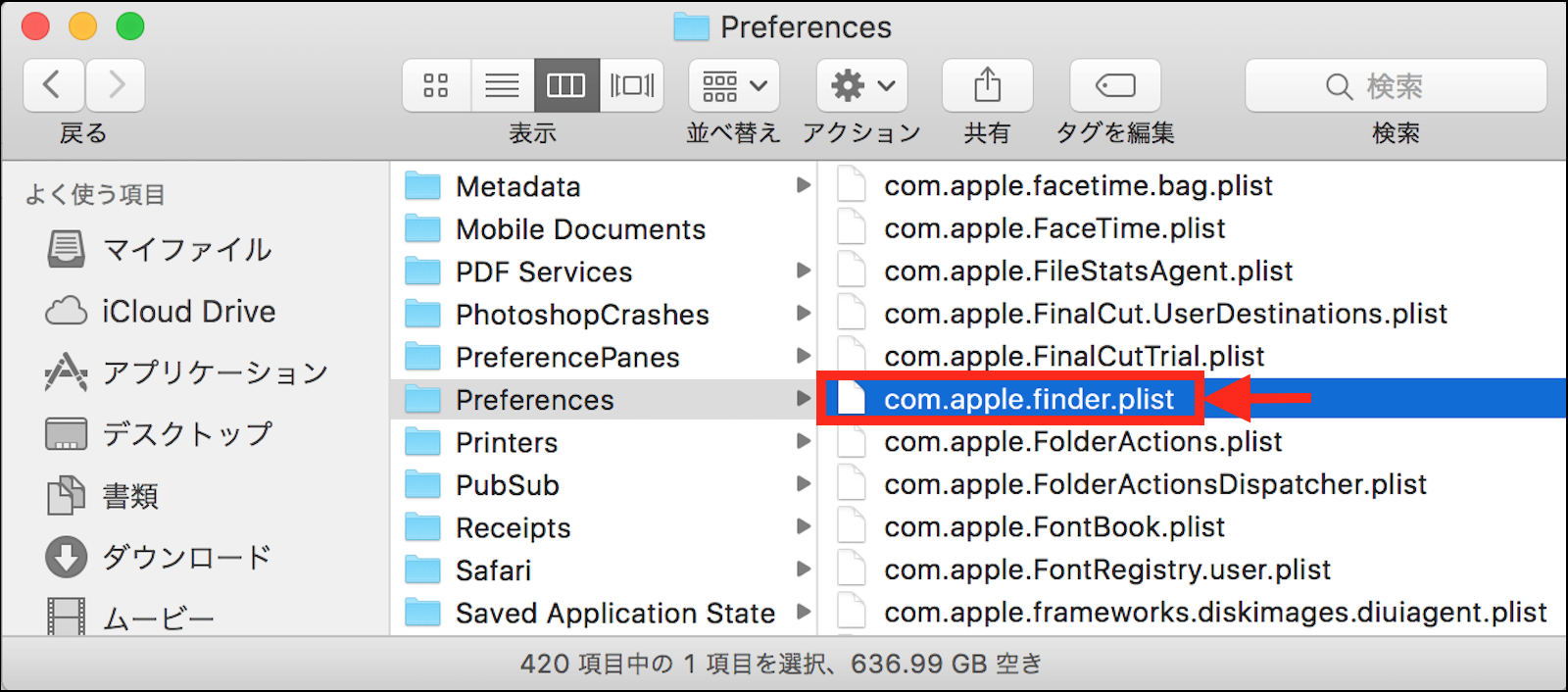This screenshot has width=1568, height=692.
Task: Switch to list view
Action: 503,86
